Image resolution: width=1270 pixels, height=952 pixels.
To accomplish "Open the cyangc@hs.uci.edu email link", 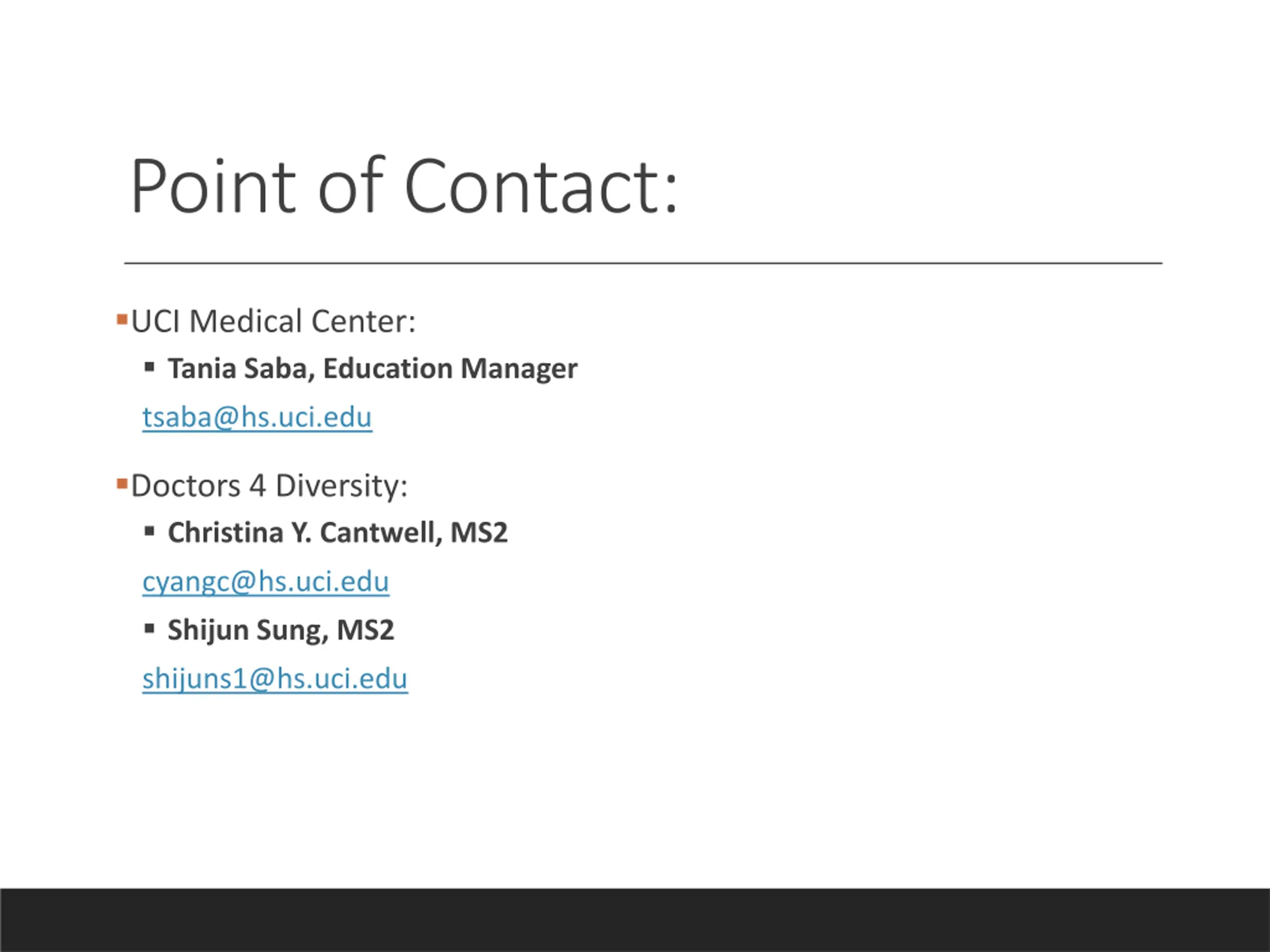I will [x=266, y=582].
